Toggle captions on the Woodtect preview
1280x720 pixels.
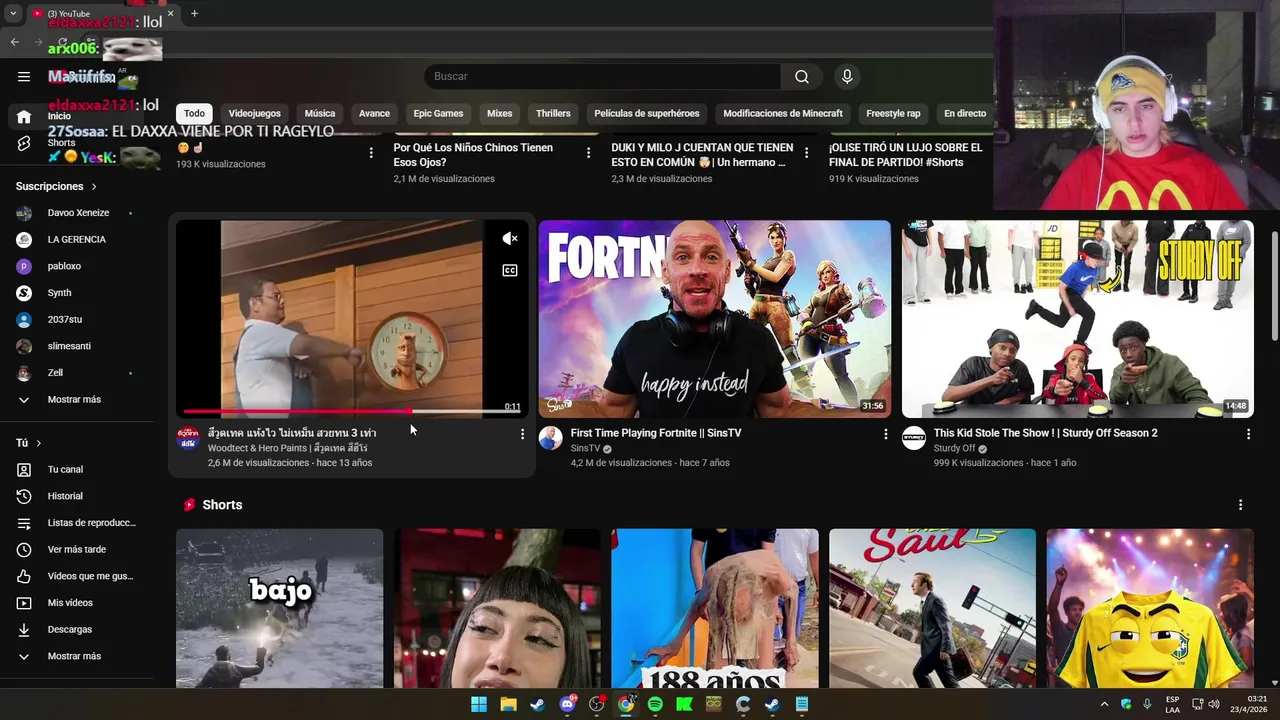coord(510,270)
